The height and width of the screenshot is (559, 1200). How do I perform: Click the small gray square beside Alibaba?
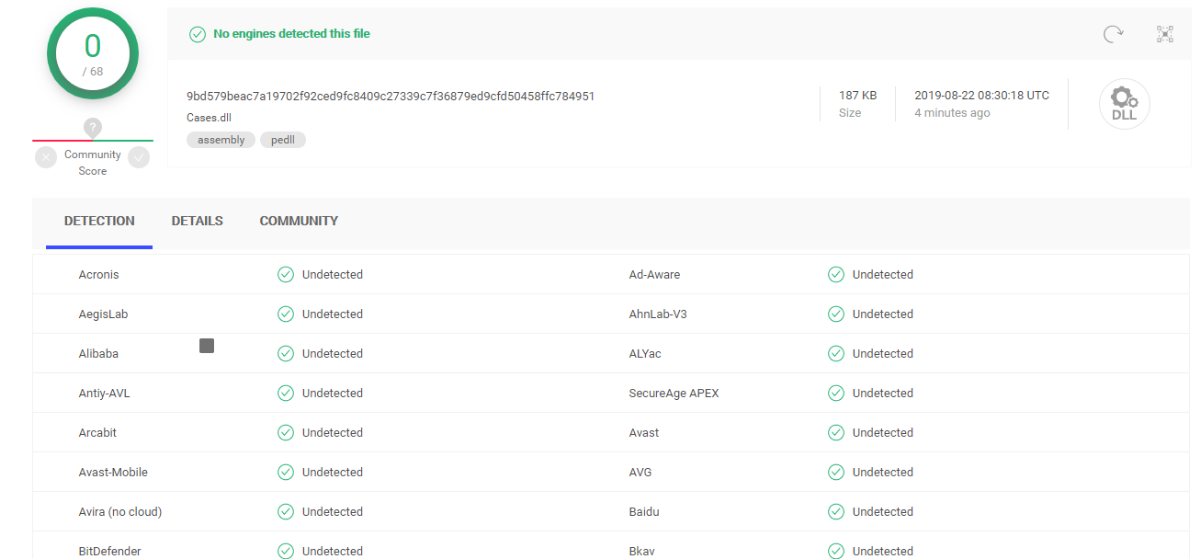pos(207,346)
